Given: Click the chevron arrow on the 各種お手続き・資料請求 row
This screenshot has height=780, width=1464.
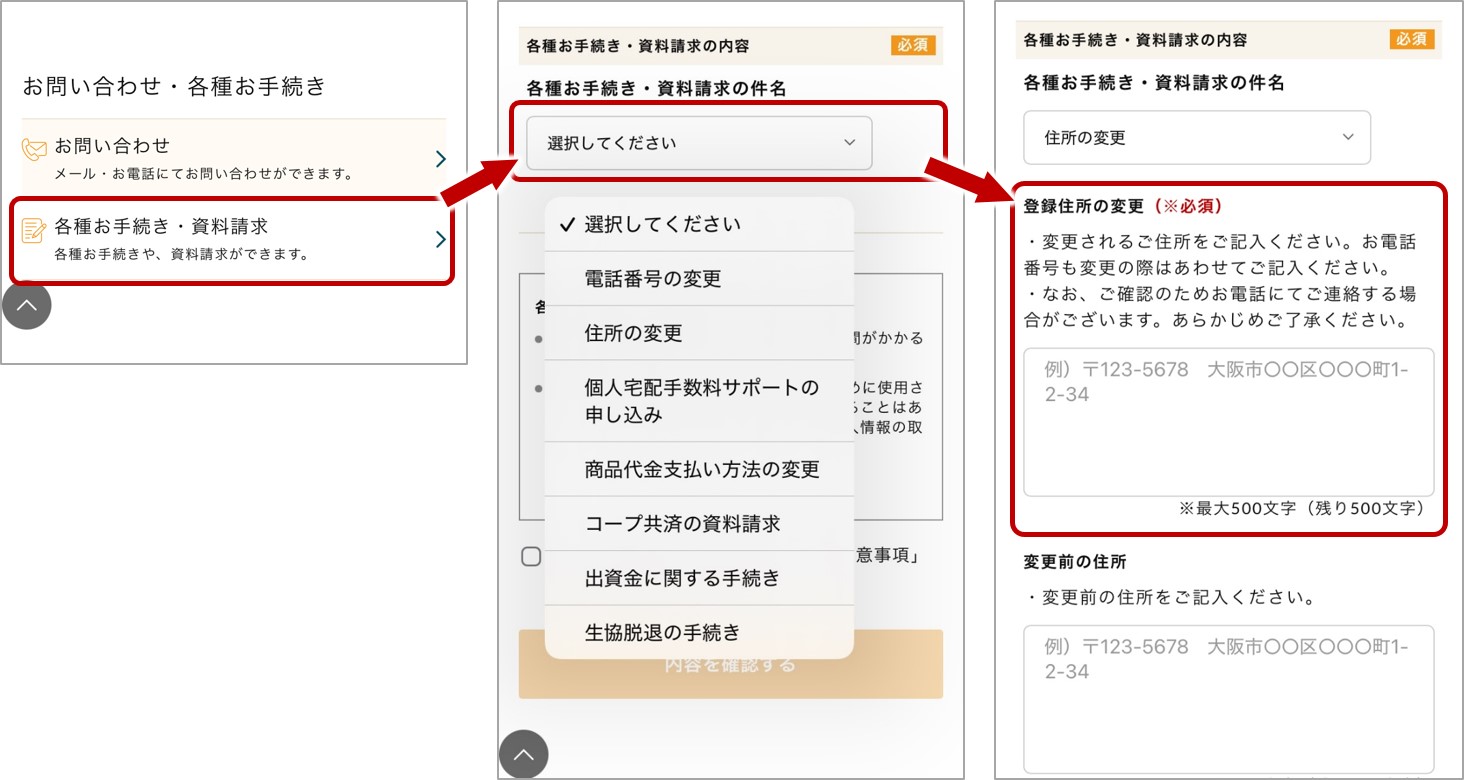Looking at the screenshot, I should point(440,239).
